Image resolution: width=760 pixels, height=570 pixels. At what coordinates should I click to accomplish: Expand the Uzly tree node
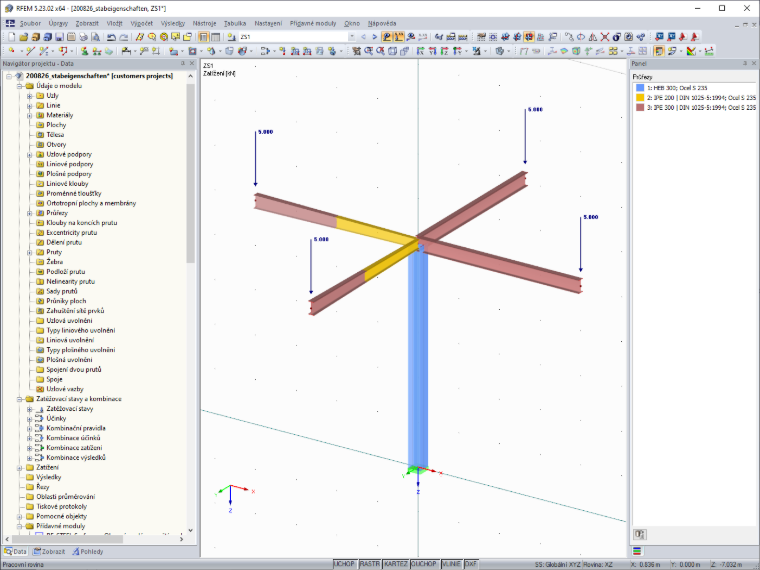(30, 96)
